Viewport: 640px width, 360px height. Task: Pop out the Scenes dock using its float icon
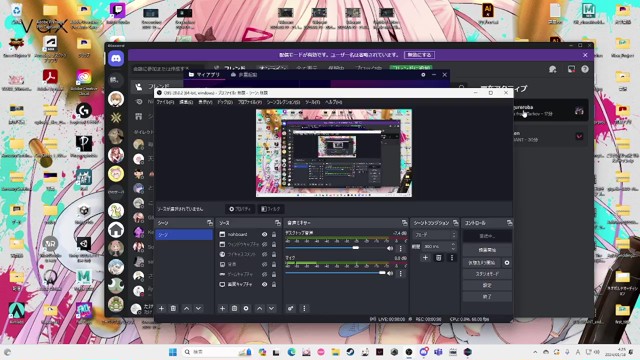tap(210, 223)
